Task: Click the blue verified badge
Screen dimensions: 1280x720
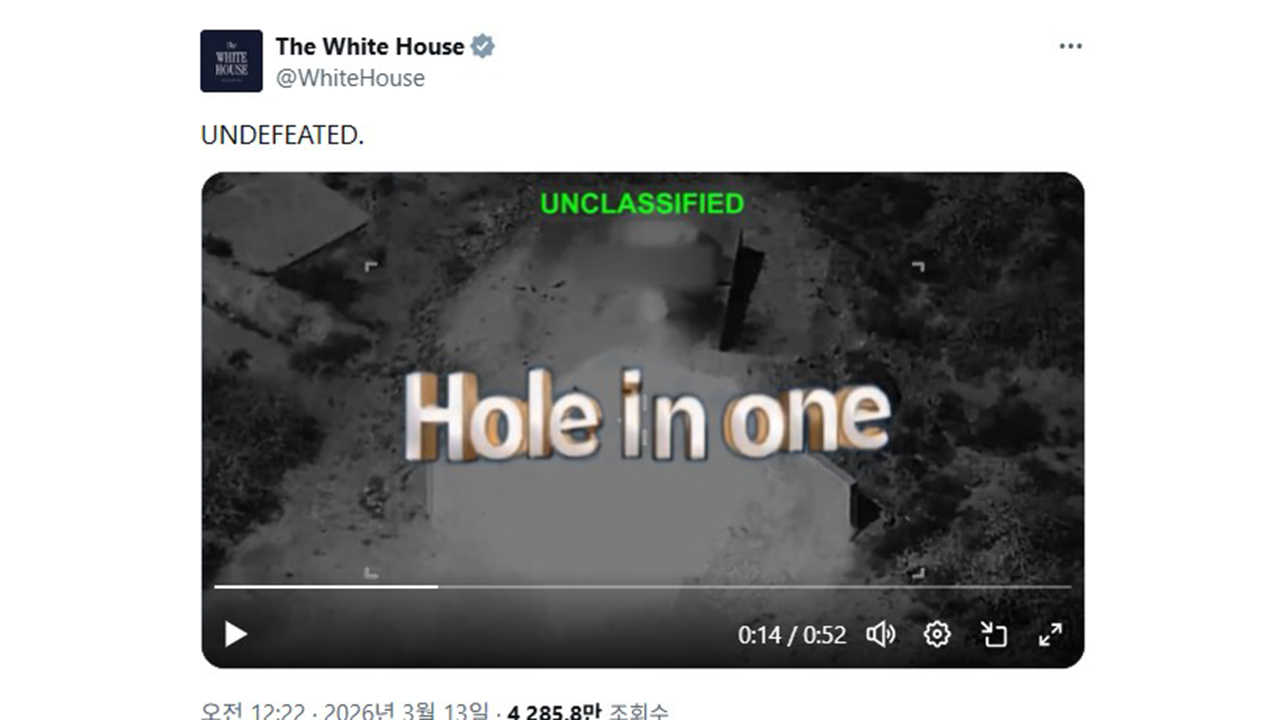Action: [x=483, y=46]
